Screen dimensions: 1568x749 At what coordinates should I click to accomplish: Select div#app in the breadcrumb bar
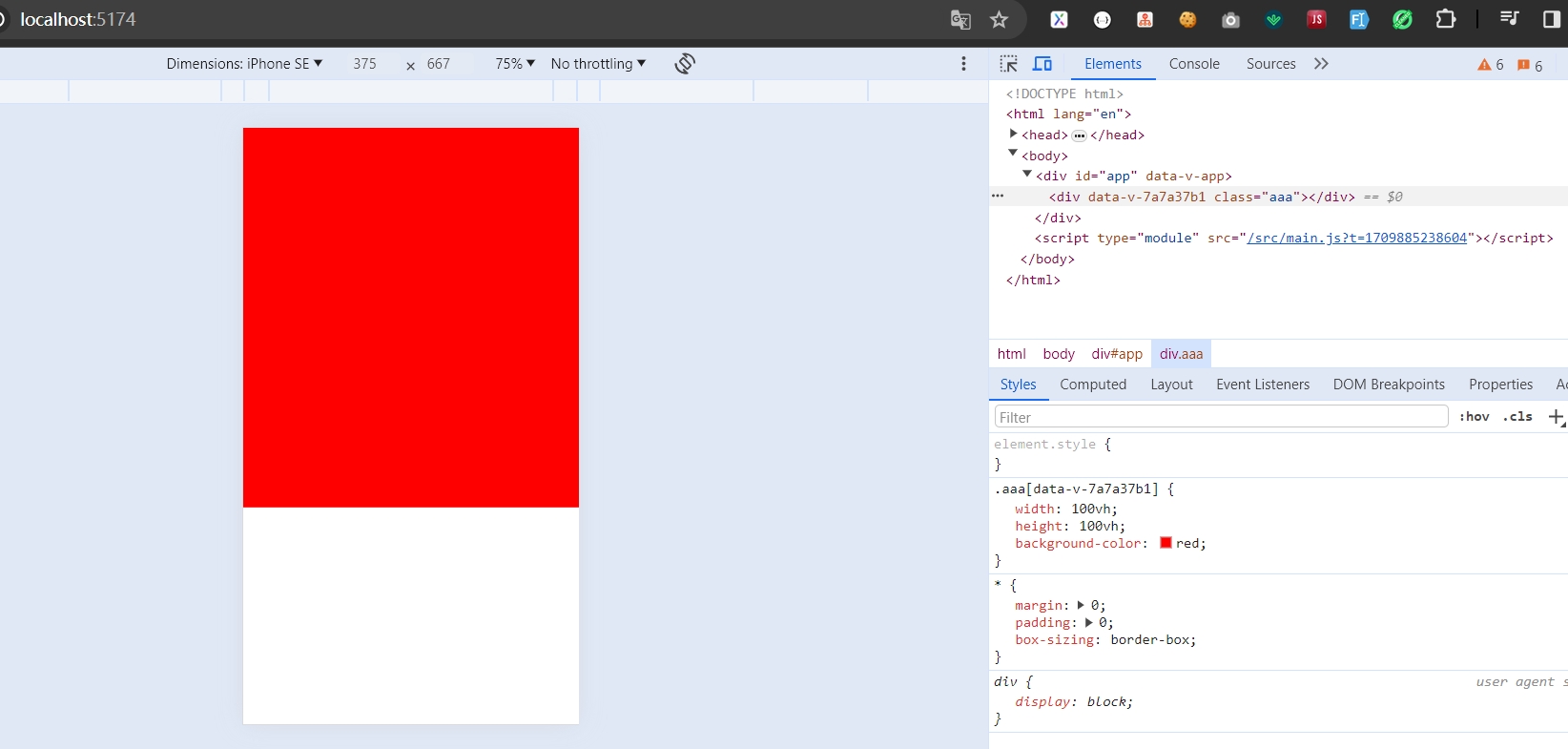1117,354
